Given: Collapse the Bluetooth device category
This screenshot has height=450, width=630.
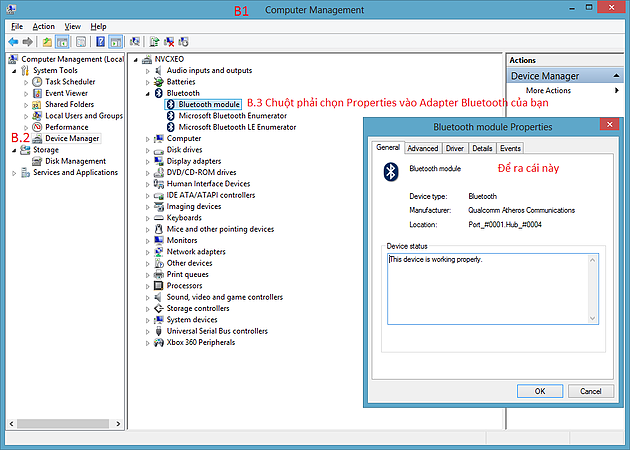Looking at the screenshot, I should (x=148, y=92).
